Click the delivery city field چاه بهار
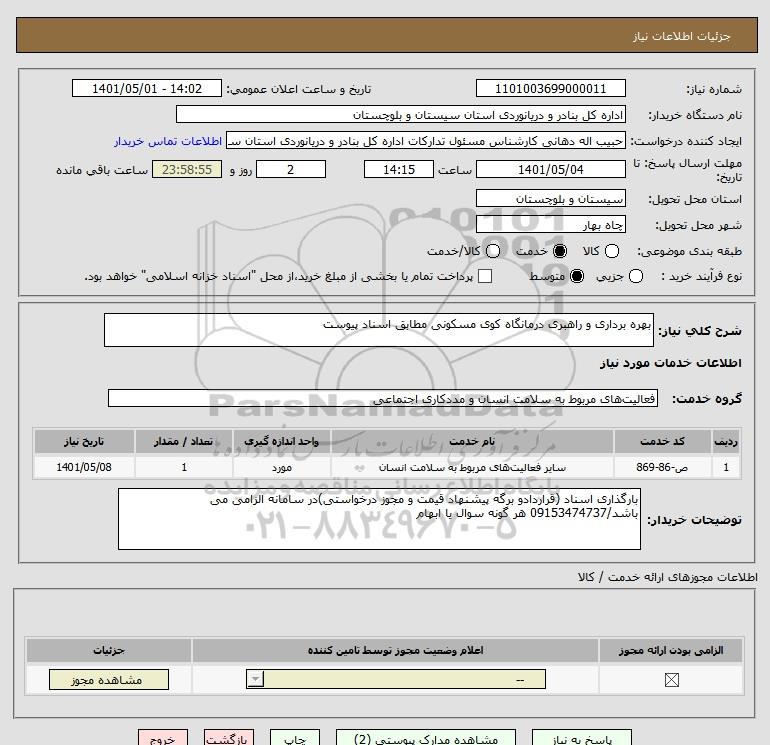The image size is (770, 745). (550, 224)
